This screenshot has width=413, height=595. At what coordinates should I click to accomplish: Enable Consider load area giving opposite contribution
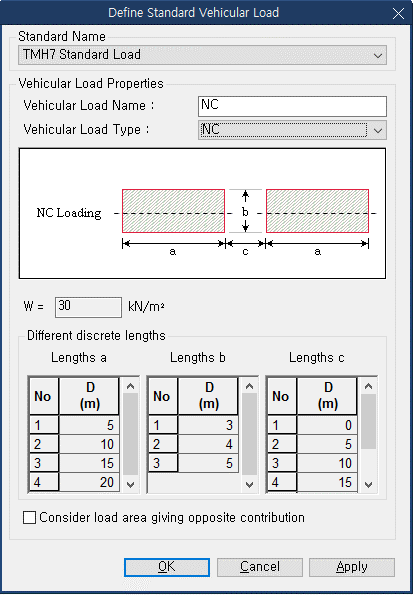tap(29, 518)
